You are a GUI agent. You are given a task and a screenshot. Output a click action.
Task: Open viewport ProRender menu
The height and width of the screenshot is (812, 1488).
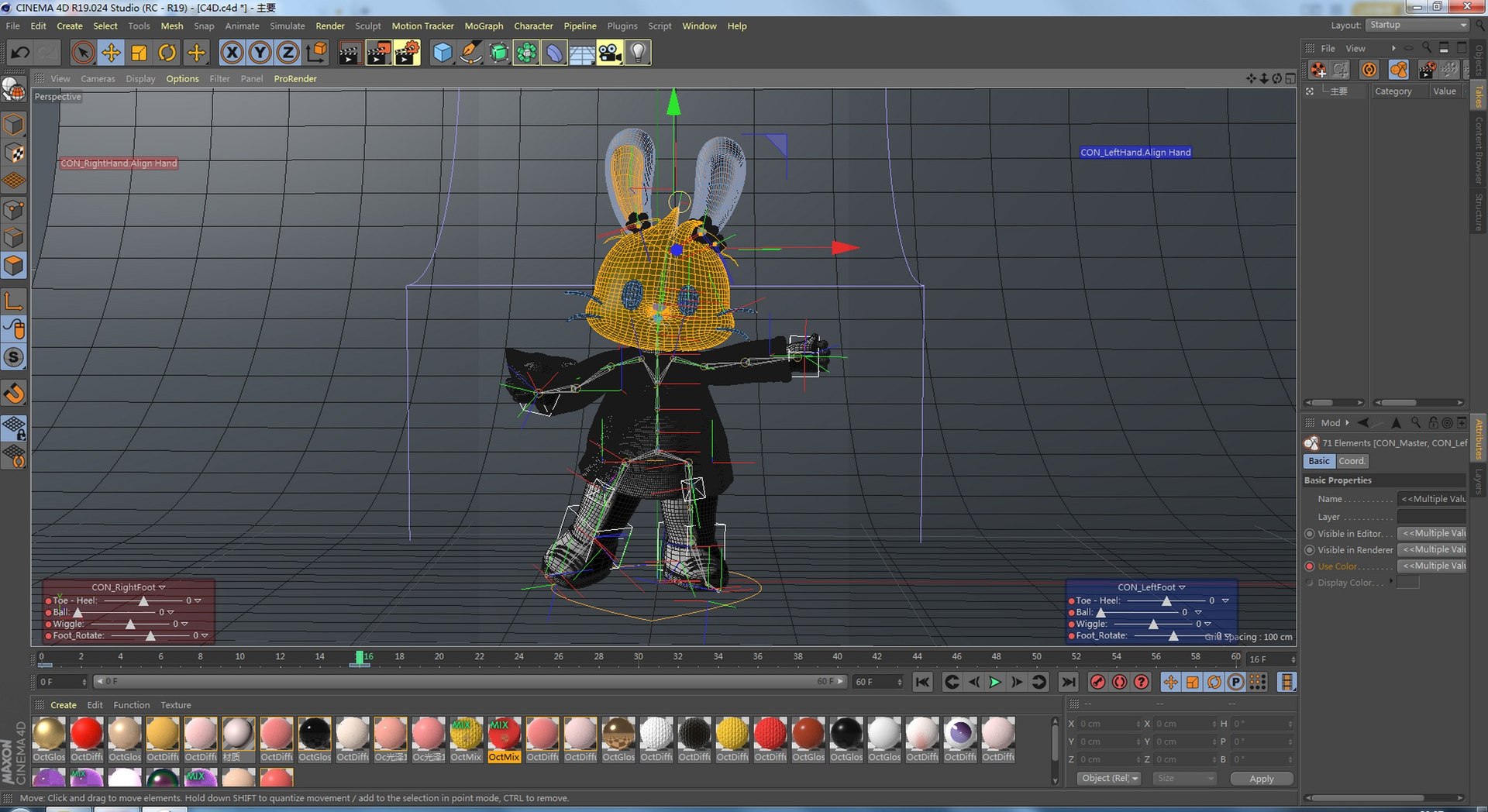pos(295,78)
